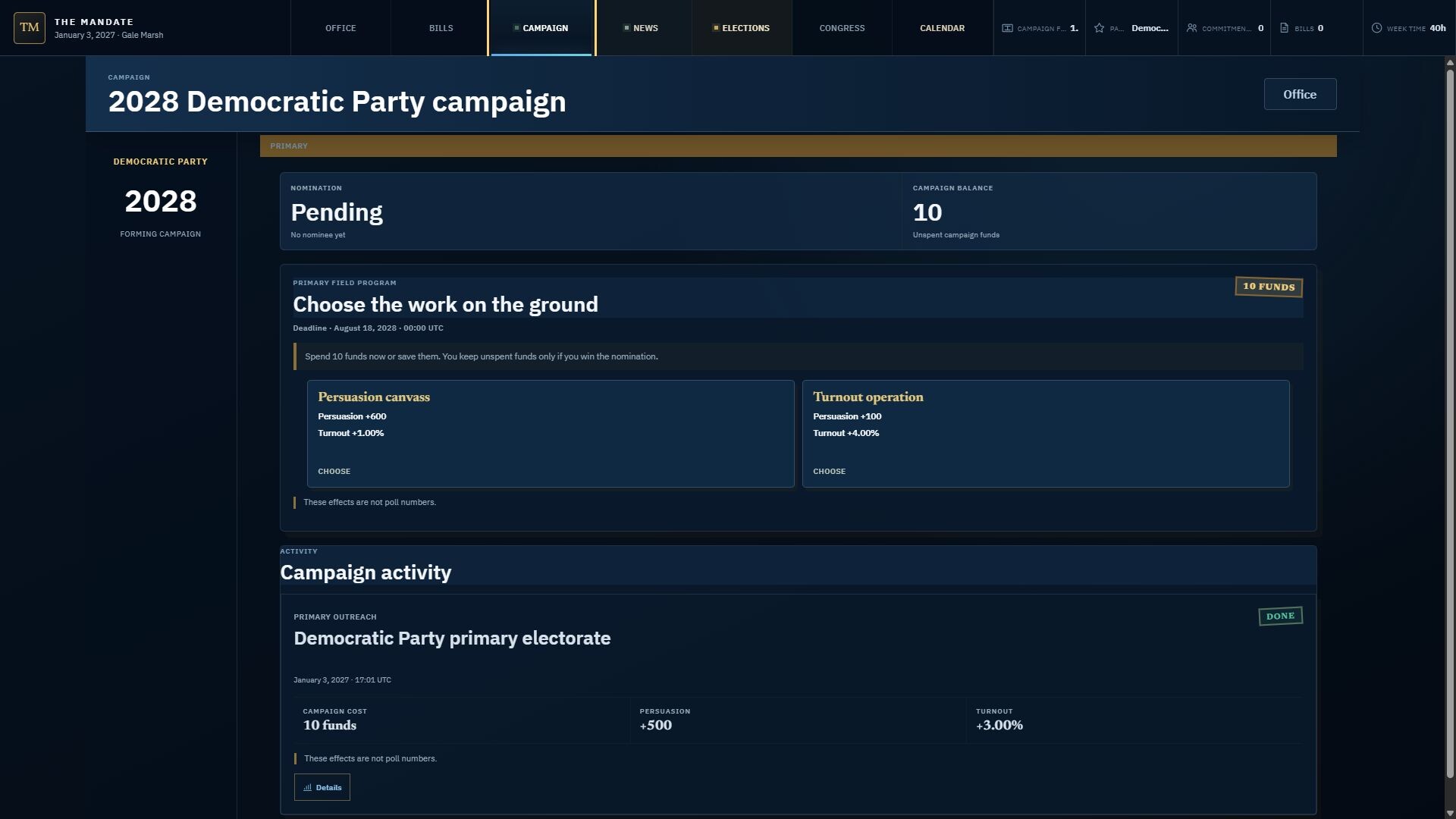
Task: Click the 'Choose the work on the ground' heading
Action: pos(445,305)
